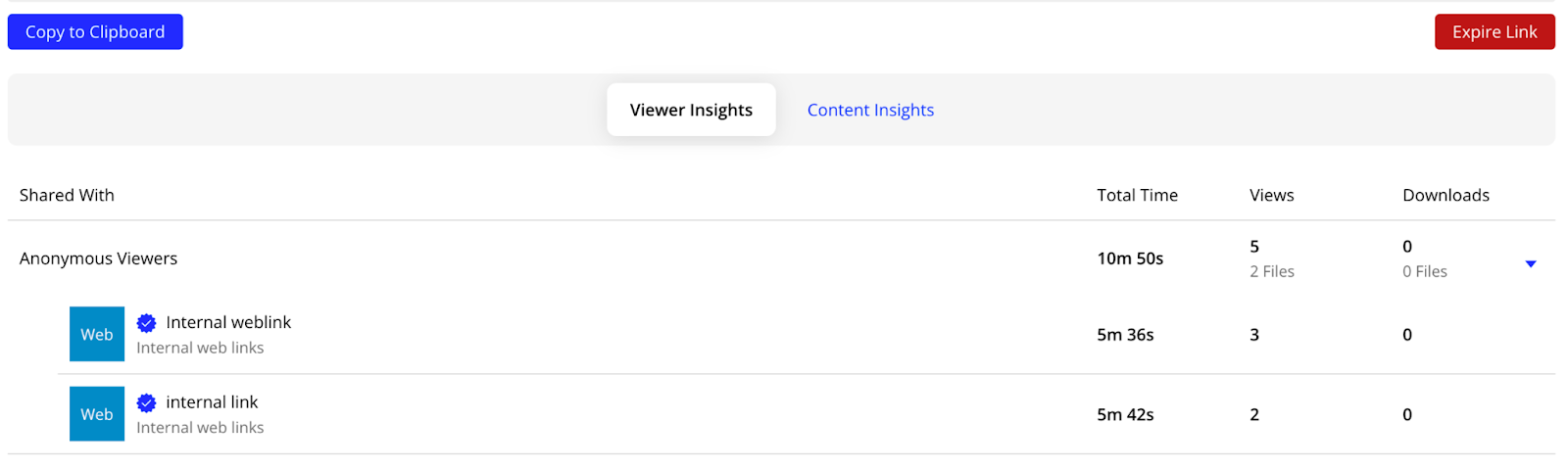Select the Internal weblink title
This screenshot has height=468, width=1568.
(x=228, y=322)
